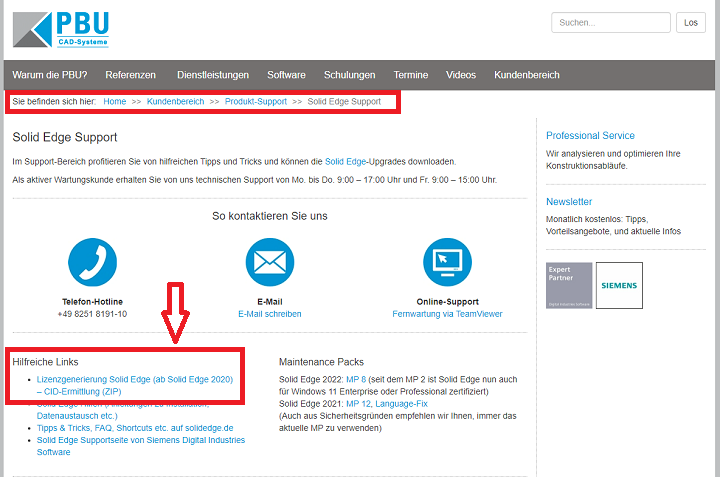Click the PBU CAD-Systeme logo

coord(61,30)
